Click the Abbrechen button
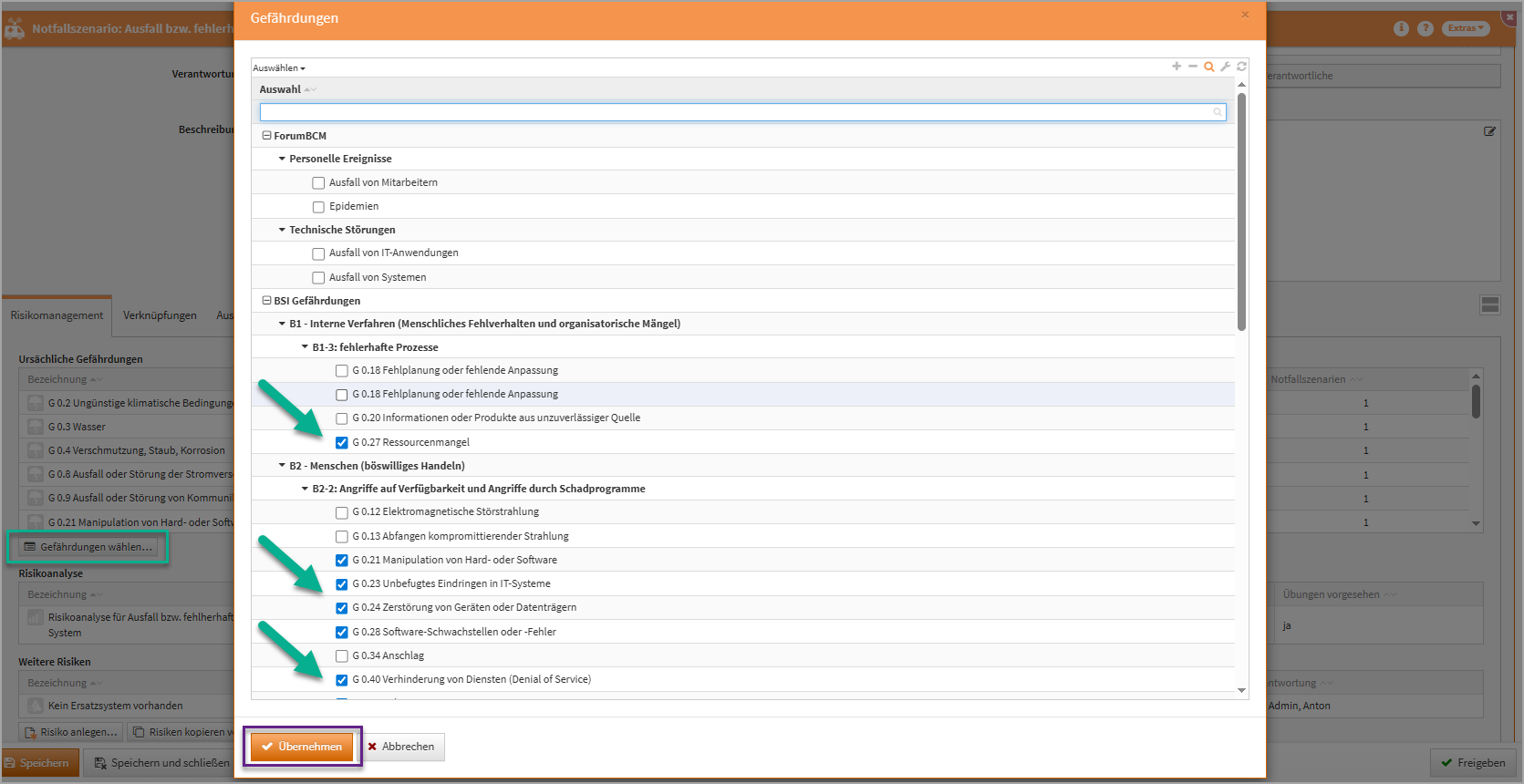 tap(401, 747)
